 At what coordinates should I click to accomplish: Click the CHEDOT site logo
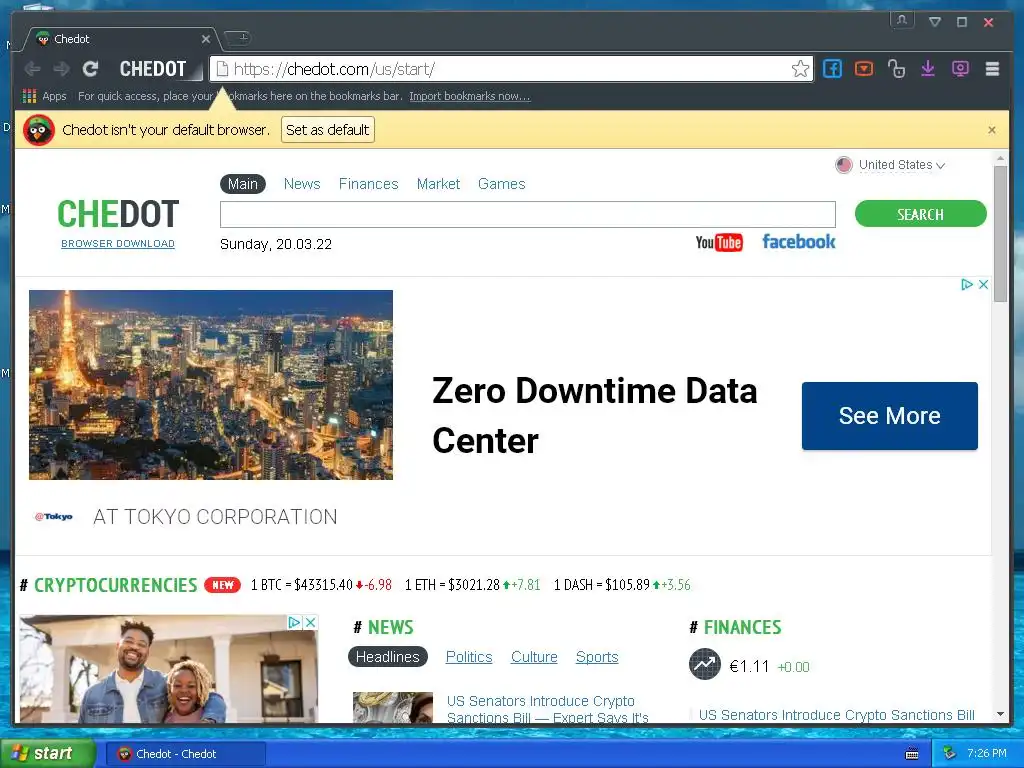(118, 214)
